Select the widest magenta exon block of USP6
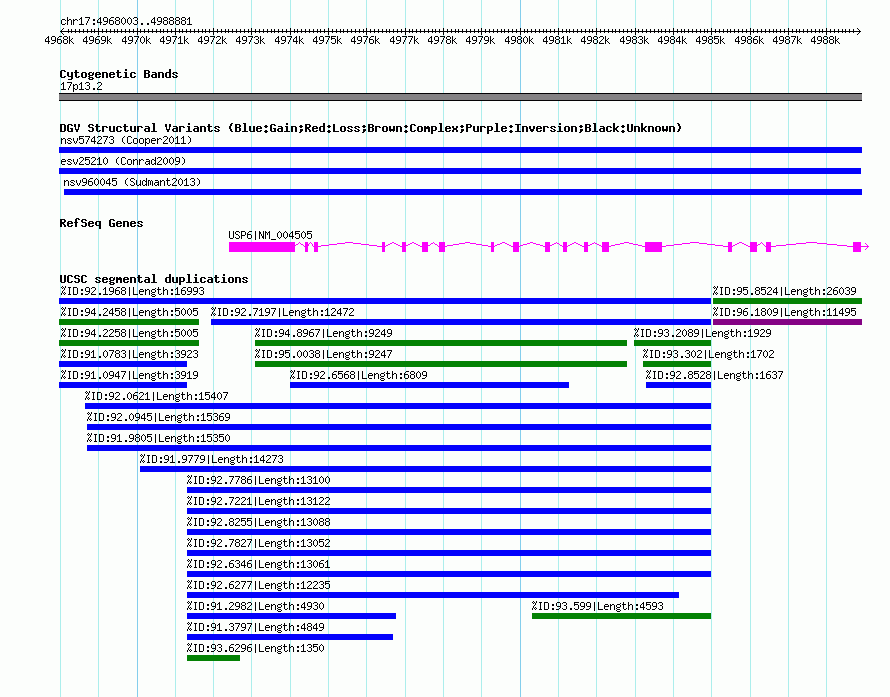Viewport: 890px width, 697px height. pos(262,247)
